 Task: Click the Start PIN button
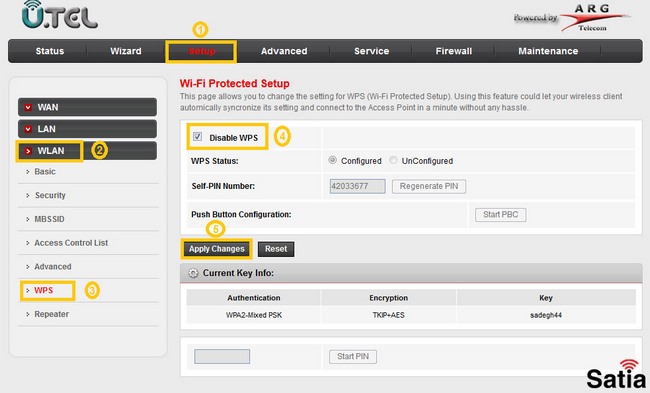point(353,357)
